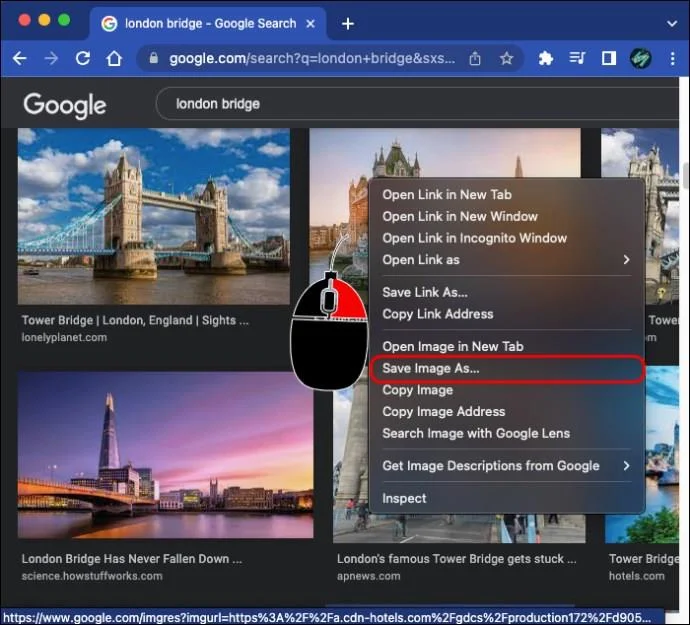Go back using the back arrow
Screen dimensions: 690x625
19,58
